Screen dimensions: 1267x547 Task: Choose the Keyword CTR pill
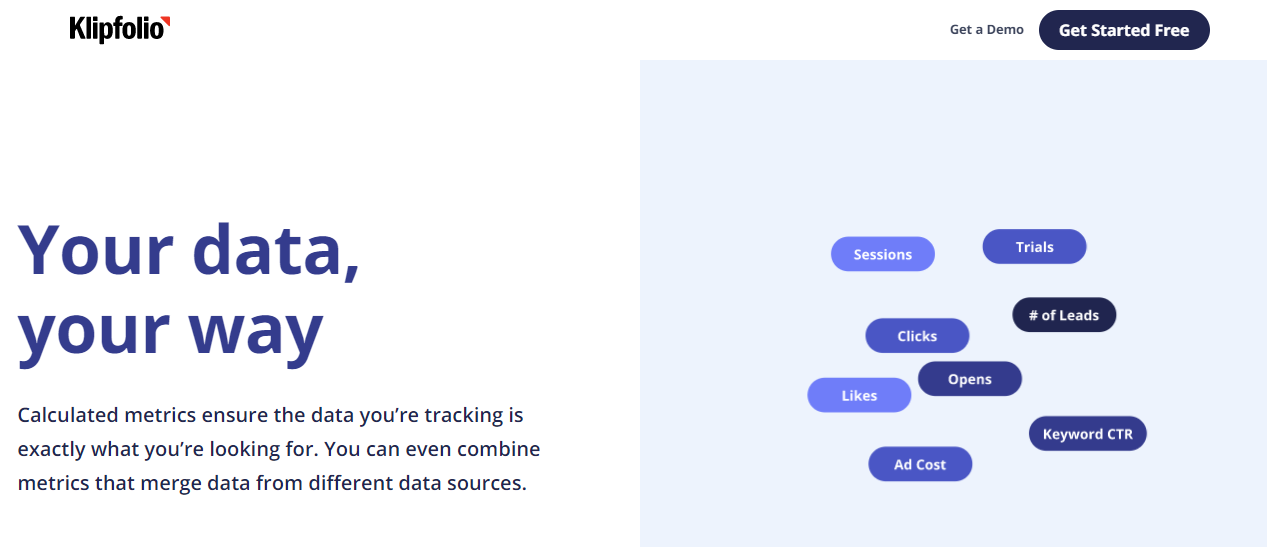1087,434
